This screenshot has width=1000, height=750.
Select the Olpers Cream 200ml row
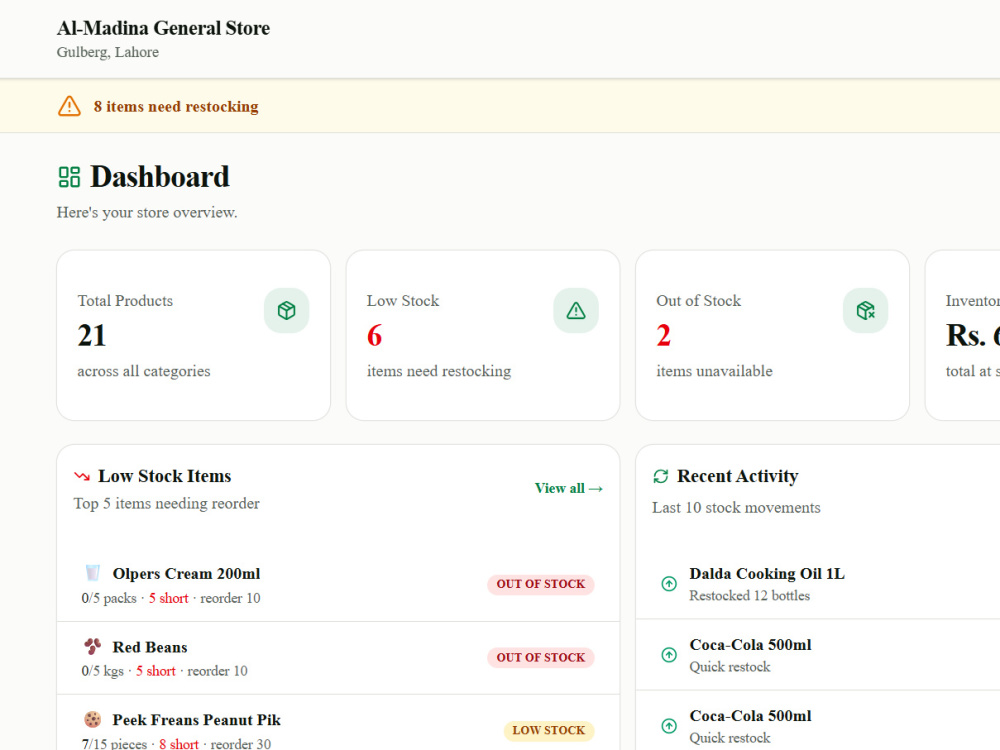tap(338, 585)
